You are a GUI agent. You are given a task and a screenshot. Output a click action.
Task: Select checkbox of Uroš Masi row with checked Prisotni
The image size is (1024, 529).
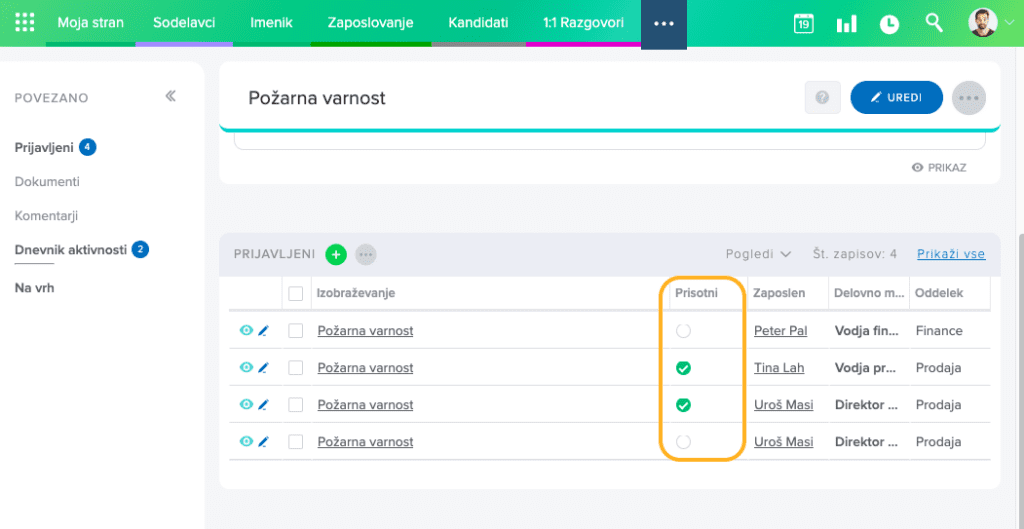pos(296,406)
